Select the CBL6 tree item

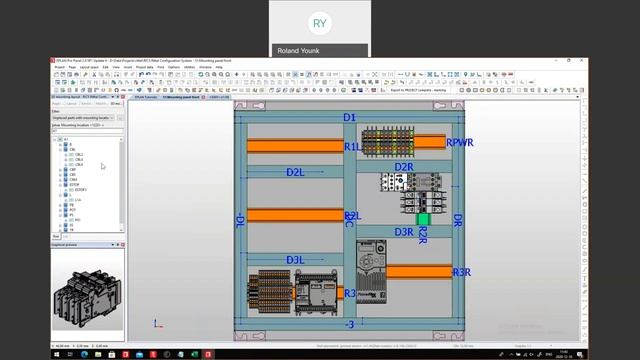(x=79, y=164)
